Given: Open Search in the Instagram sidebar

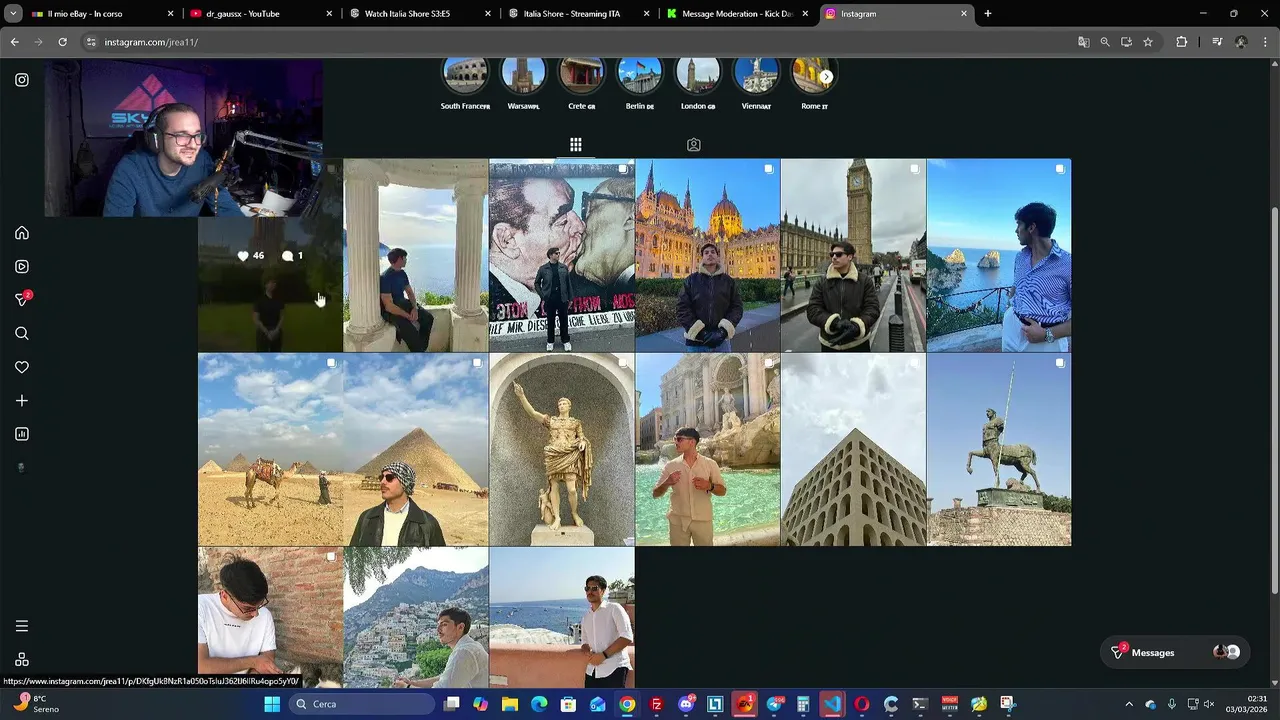Looking at the screenshot, I should tap(22, 333).
